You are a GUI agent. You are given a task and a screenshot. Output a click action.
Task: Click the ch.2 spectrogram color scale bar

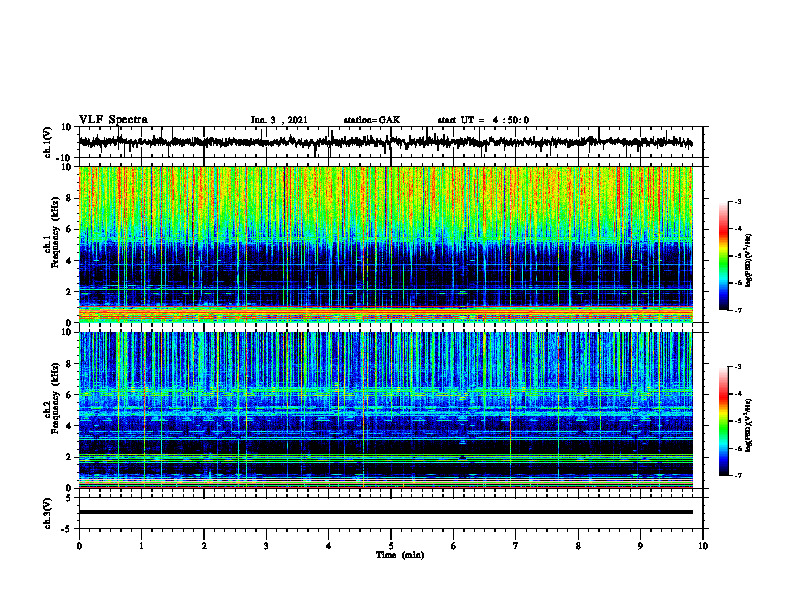723,421
